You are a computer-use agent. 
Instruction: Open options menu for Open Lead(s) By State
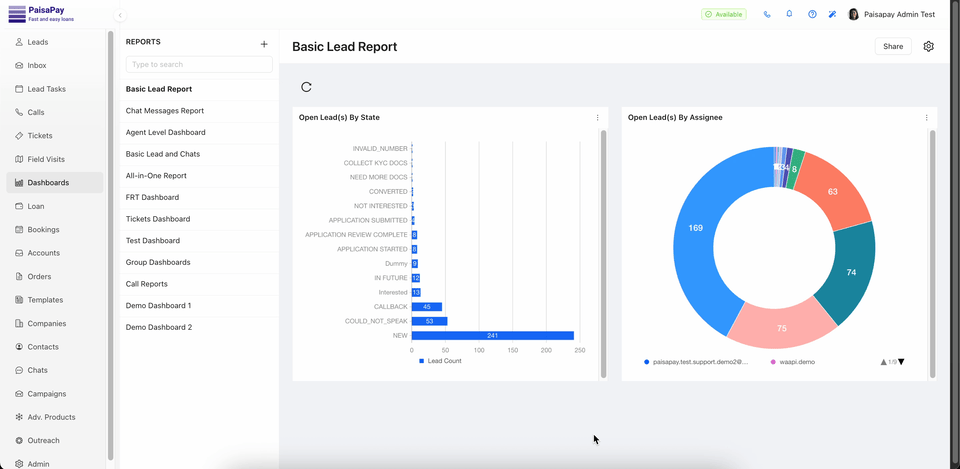598,118
